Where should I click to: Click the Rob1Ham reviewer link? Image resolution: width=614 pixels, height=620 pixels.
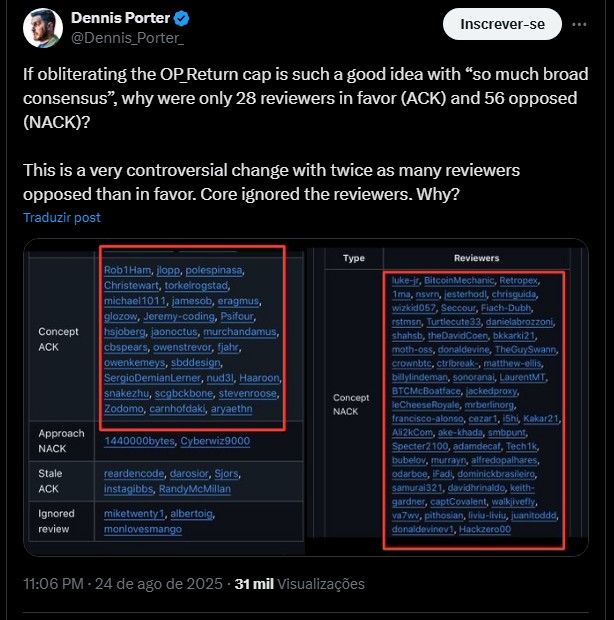pyautogui.click(x=127, y=270)
